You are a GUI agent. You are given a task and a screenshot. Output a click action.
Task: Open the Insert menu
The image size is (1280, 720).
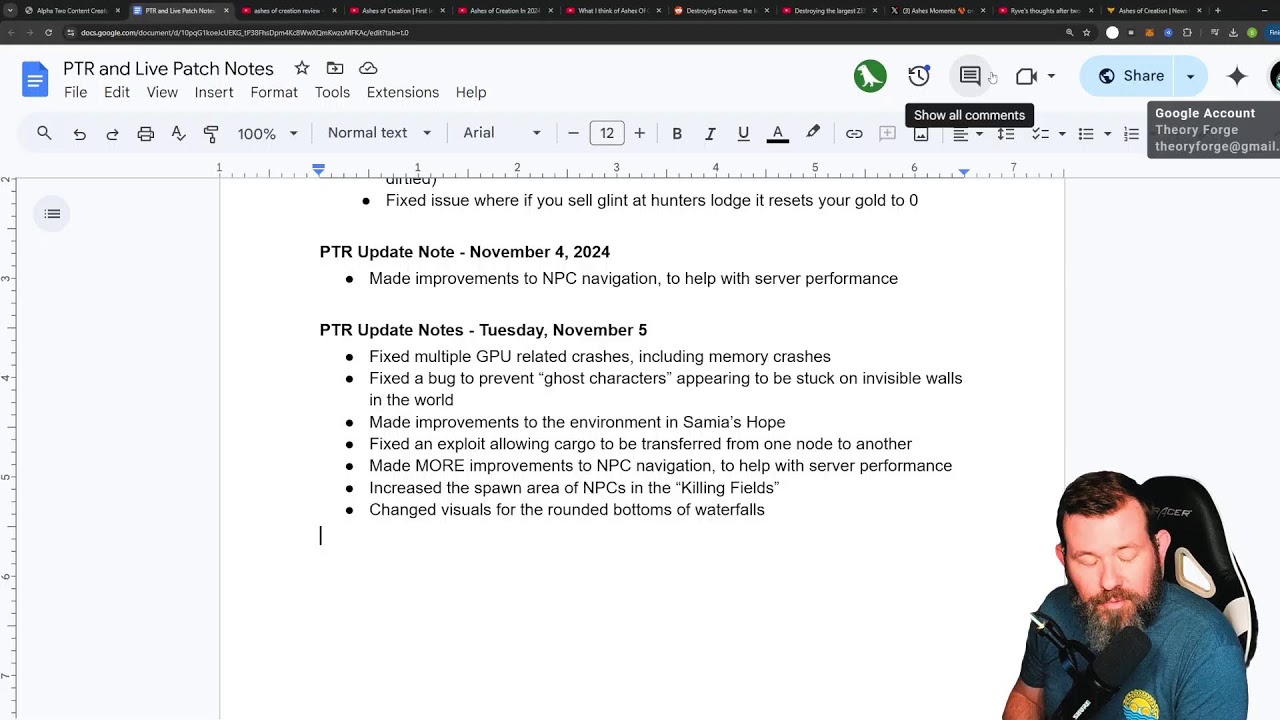214,92
